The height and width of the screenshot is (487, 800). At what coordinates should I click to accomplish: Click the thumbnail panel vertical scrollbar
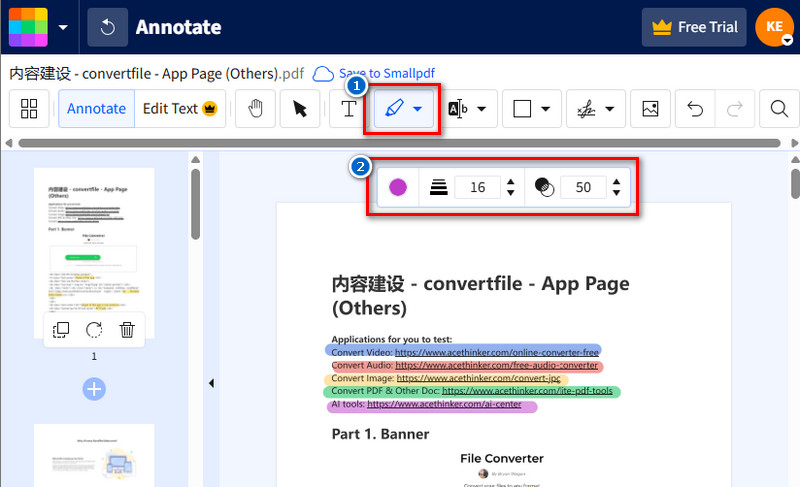click(x=195, y=204)
